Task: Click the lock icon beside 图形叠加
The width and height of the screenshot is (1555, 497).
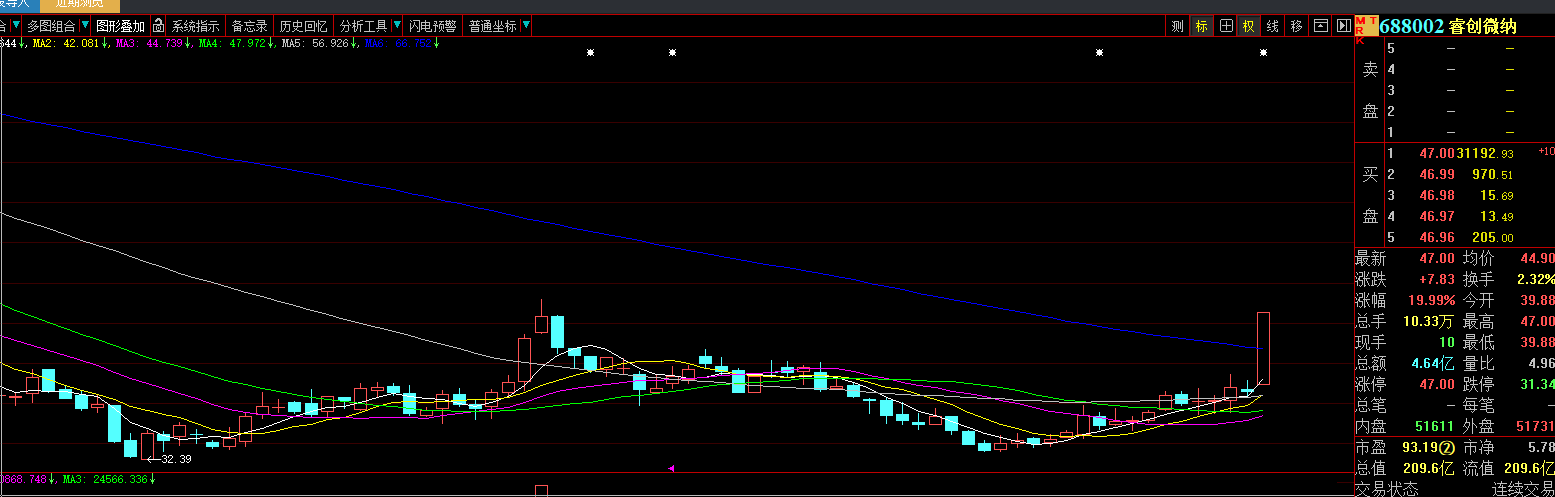Action: coord(158,26)
